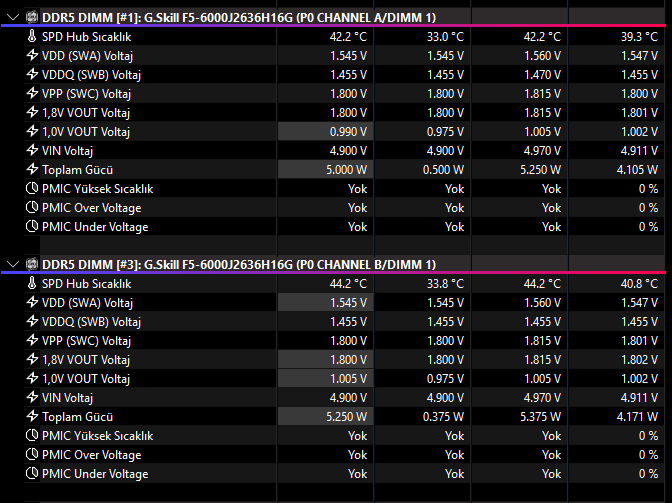Click bolt icon of DIMM #3 1,8V VOUT Voltaj
This screenshot has width=672, height=503.
point(32,359)
